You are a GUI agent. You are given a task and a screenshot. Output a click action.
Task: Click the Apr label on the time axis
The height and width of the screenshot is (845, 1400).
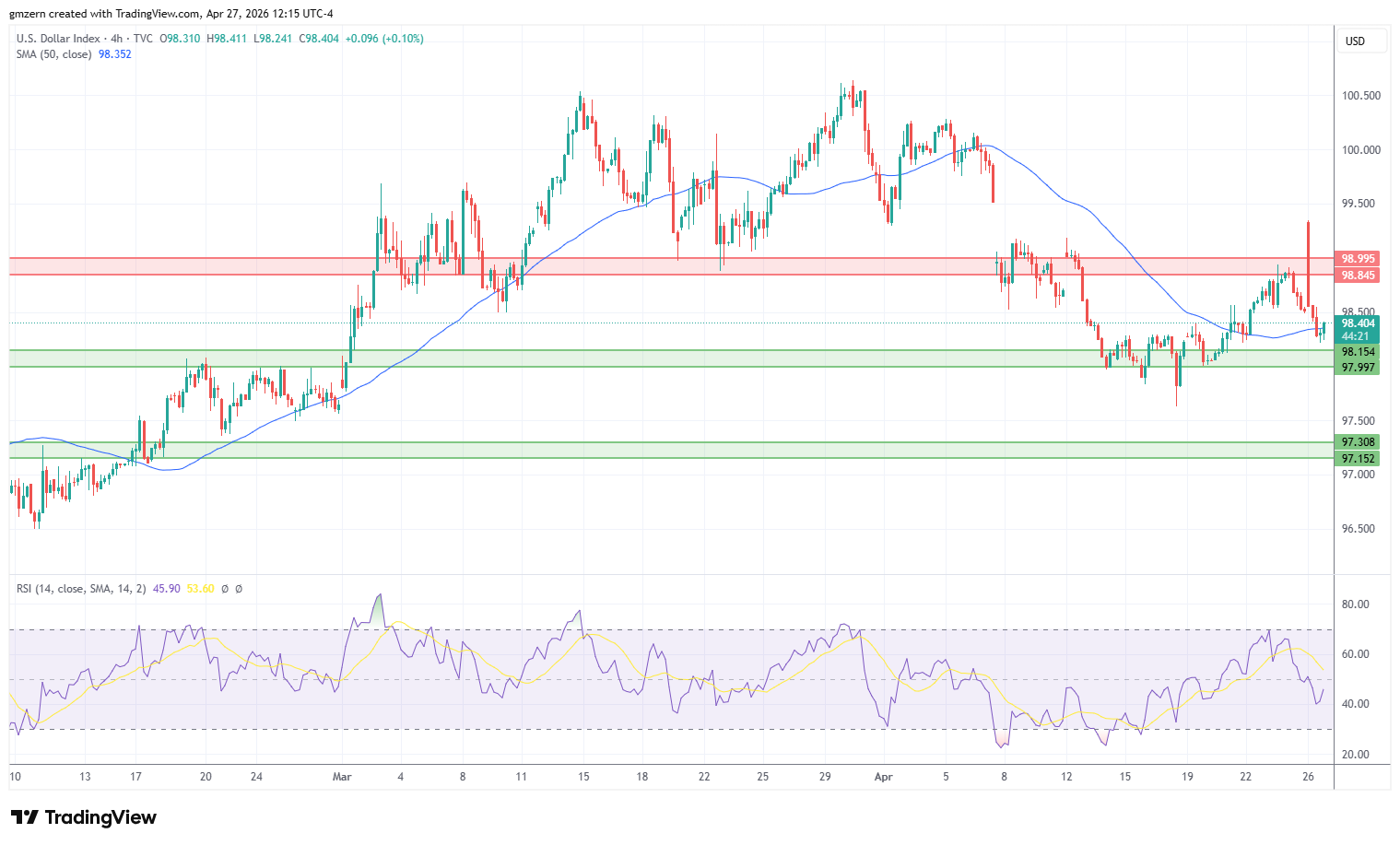tap(883, 777)
